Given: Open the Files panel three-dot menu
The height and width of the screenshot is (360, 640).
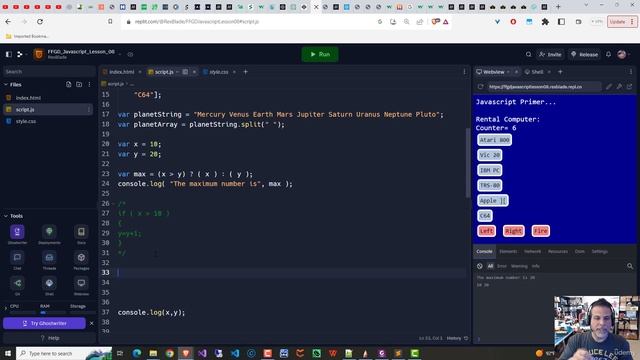Looking at the screenshot, I should tap(89, 84).
